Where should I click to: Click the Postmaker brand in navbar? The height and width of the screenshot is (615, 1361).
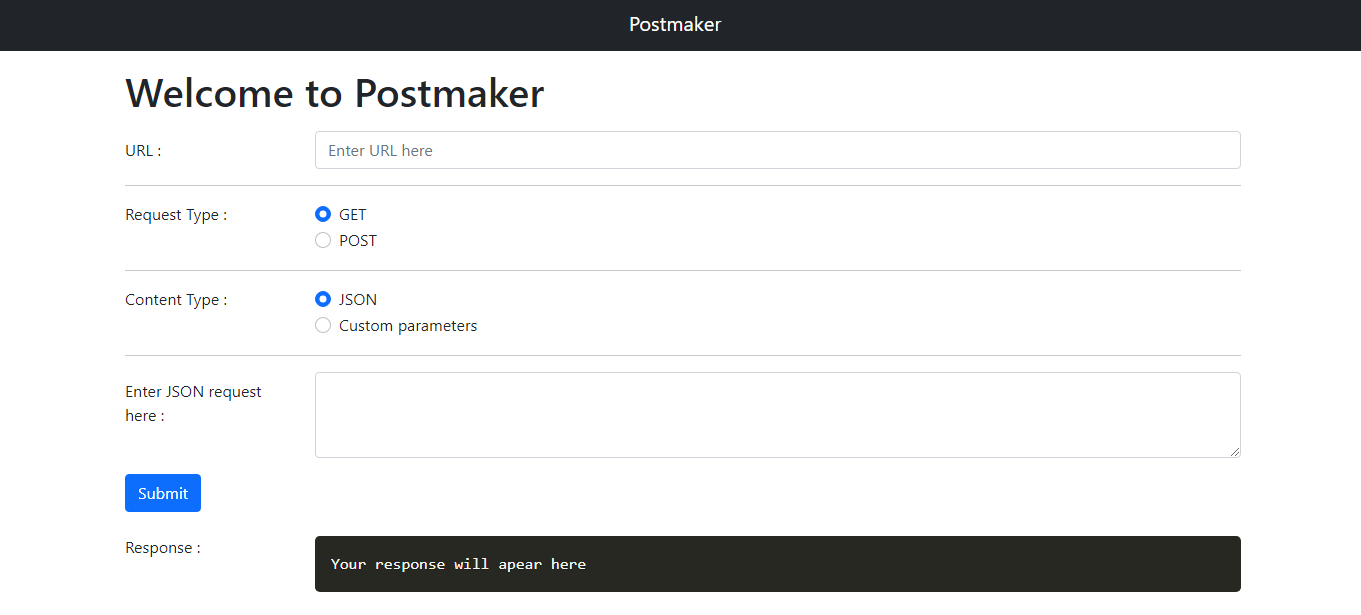pos(675,24)
